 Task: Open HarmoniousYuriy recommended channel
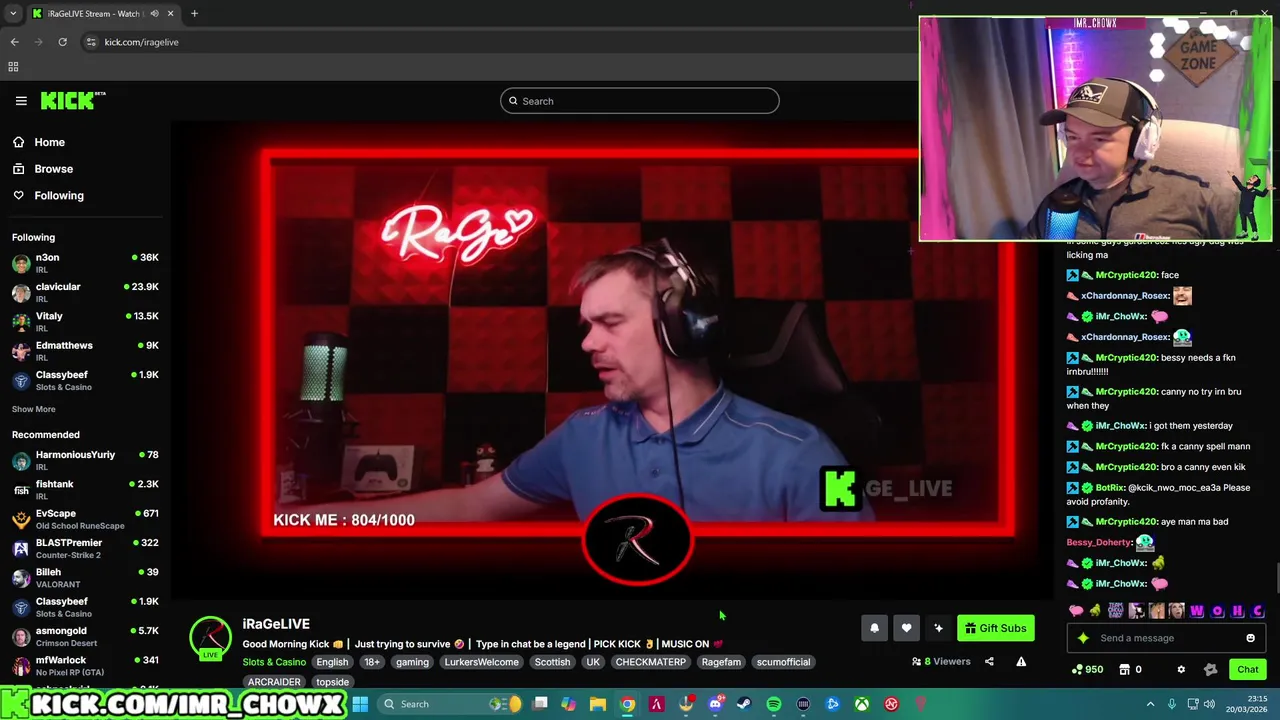tap(85, 460)
